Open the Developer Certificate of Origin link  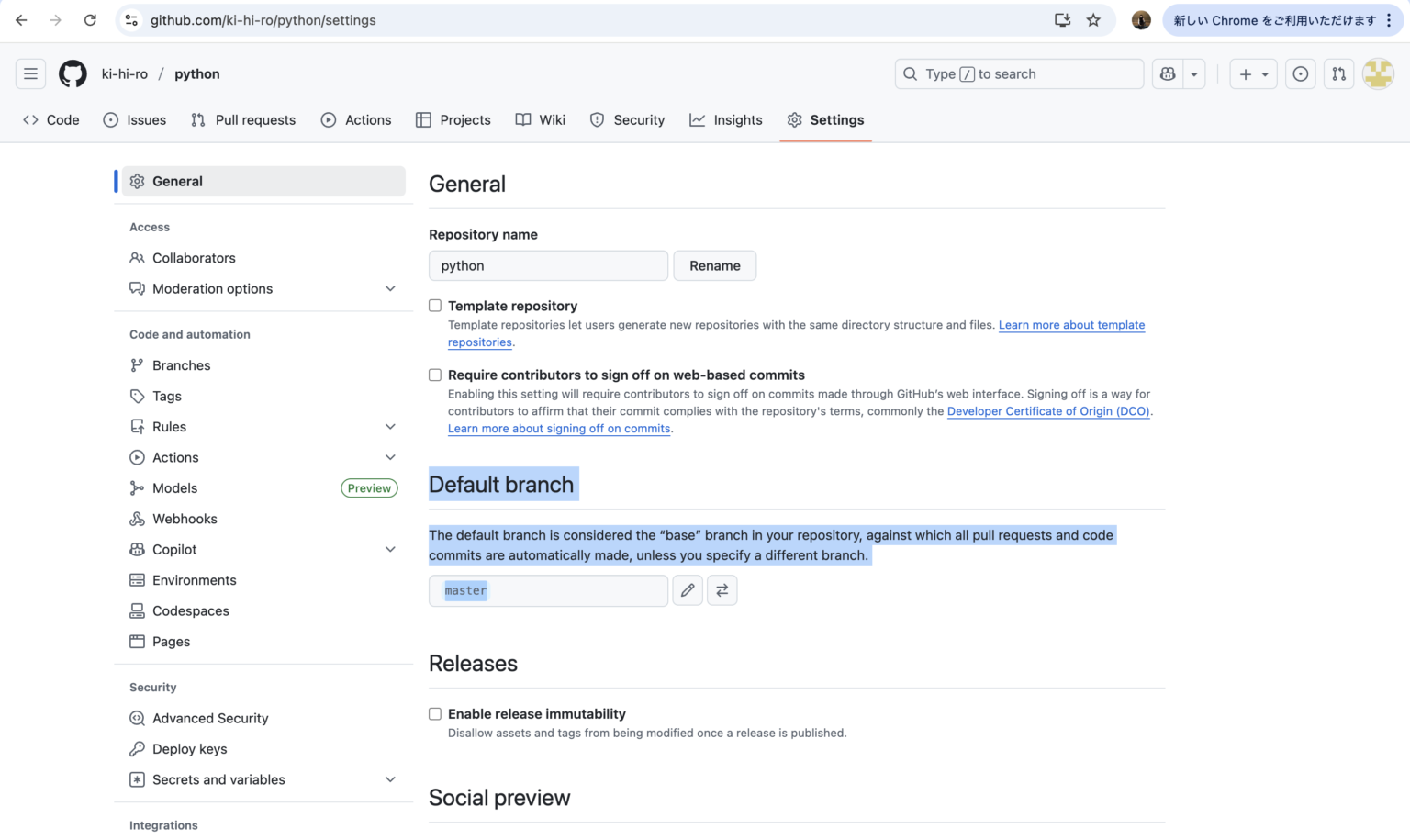[1047, 411]
